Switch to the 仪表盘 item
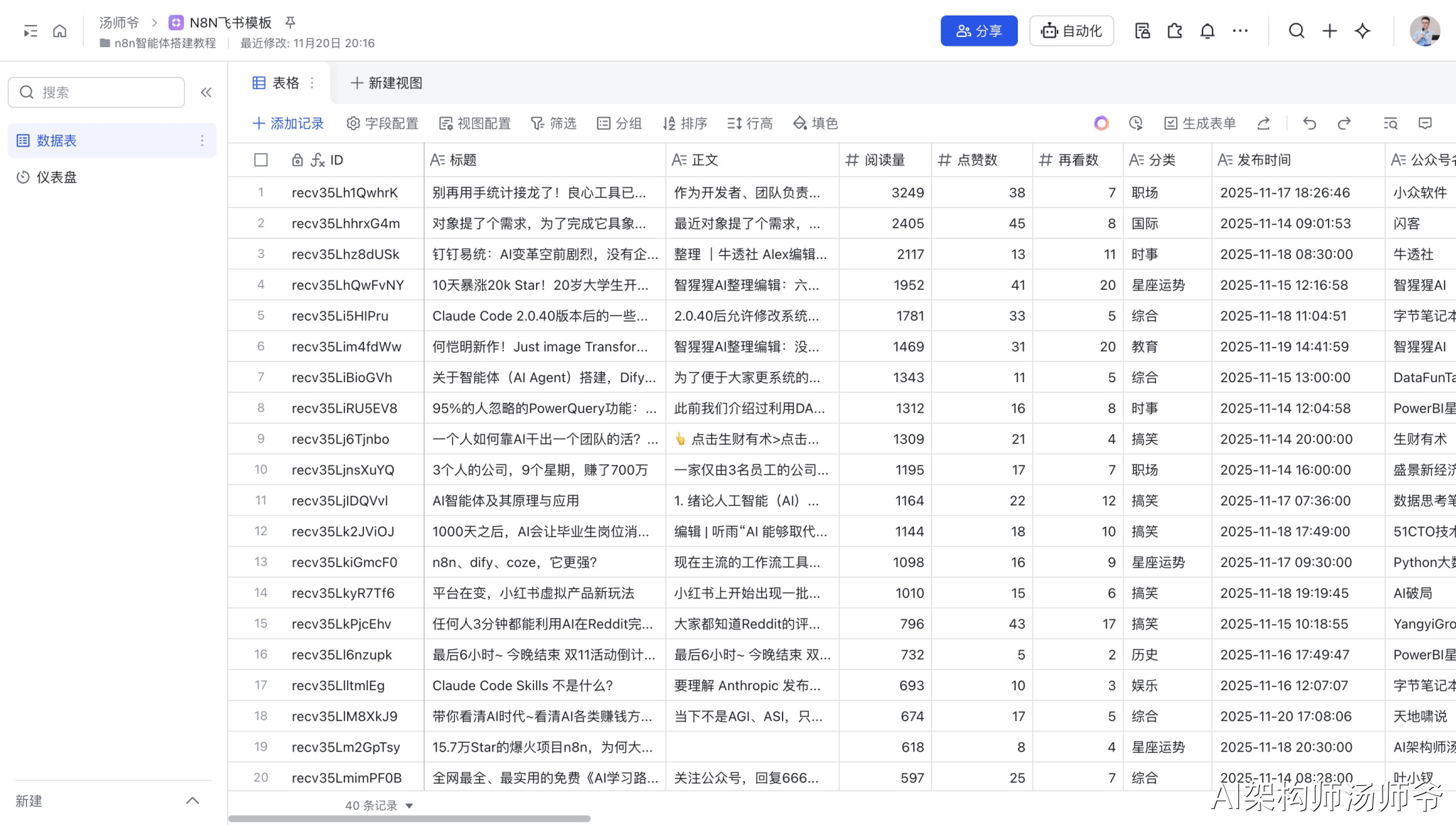The width and height of the screenshot is (1456, 825). point(57,177)
